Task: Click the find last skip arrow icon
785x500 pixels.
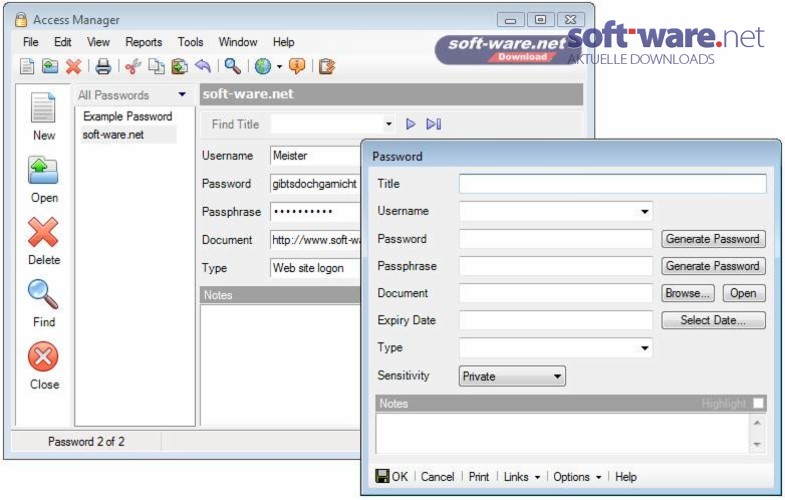Action: pos(434,124)
